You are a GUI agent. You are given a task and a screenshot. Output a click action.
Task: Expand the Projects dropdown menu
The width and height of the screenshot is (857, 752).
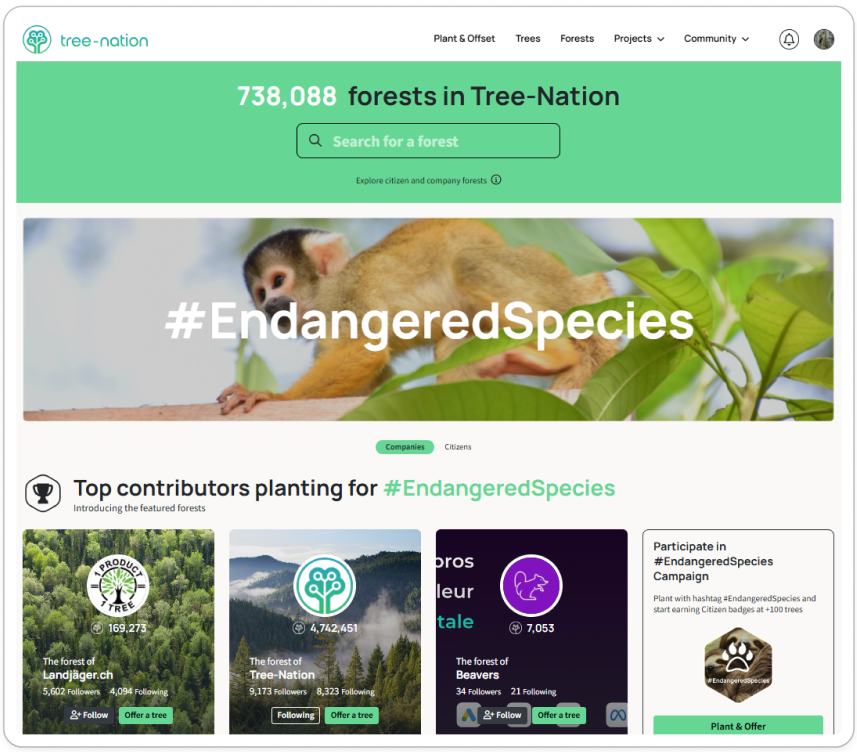638,39
